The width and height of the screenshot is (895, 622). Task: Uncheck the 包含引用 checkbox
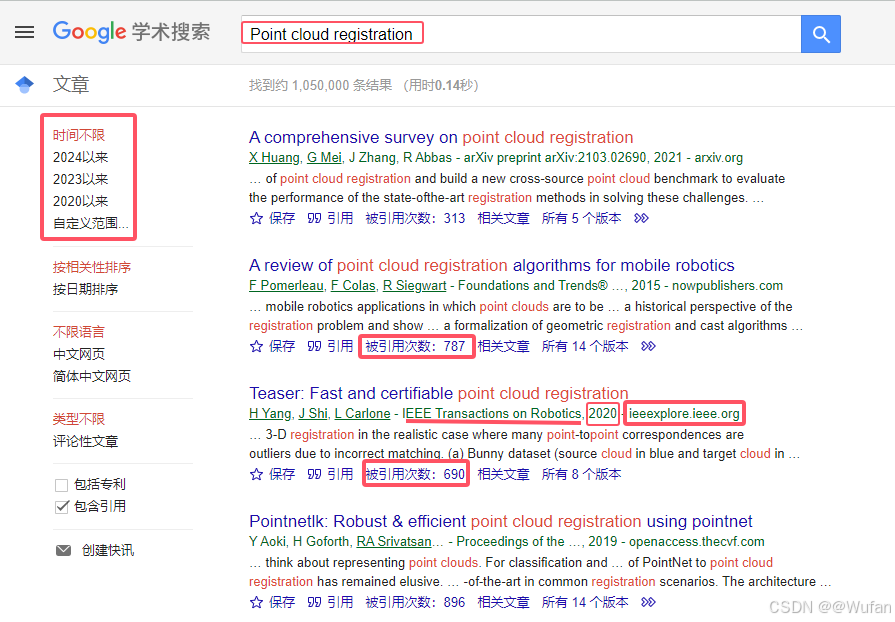point(62,507)
